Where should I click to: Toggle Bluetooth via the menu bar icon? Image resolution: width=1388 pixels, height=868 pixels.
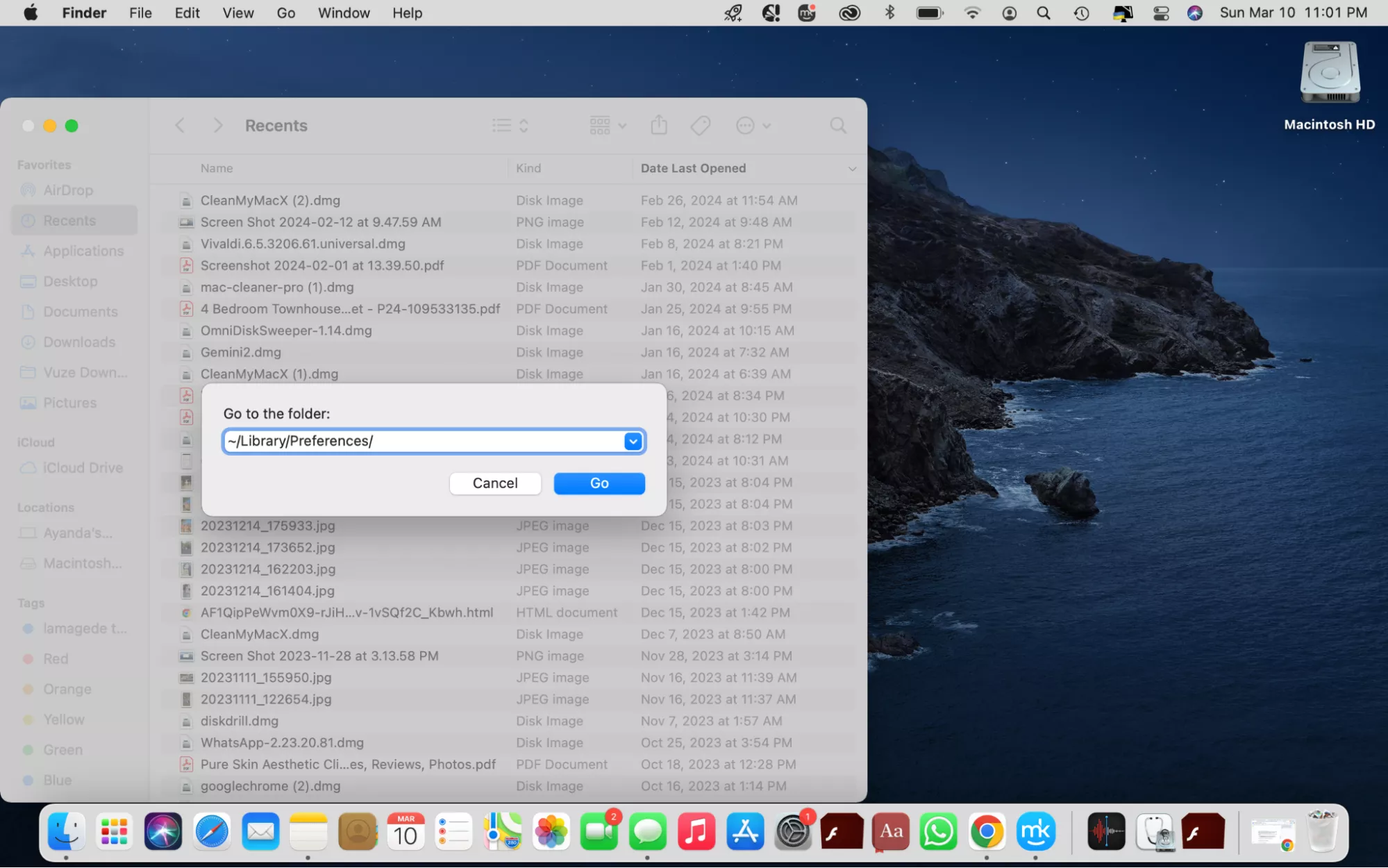[889, 12]
